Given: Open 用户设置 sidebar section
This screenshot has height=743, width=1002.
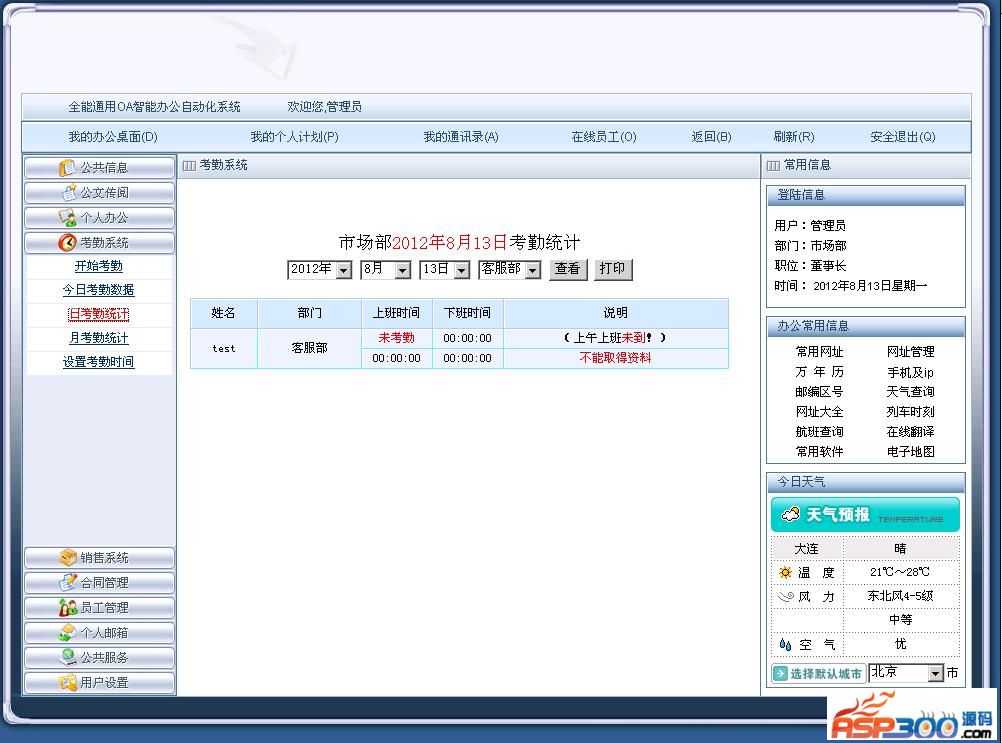Looking at the screenshot, I should 99,683.
